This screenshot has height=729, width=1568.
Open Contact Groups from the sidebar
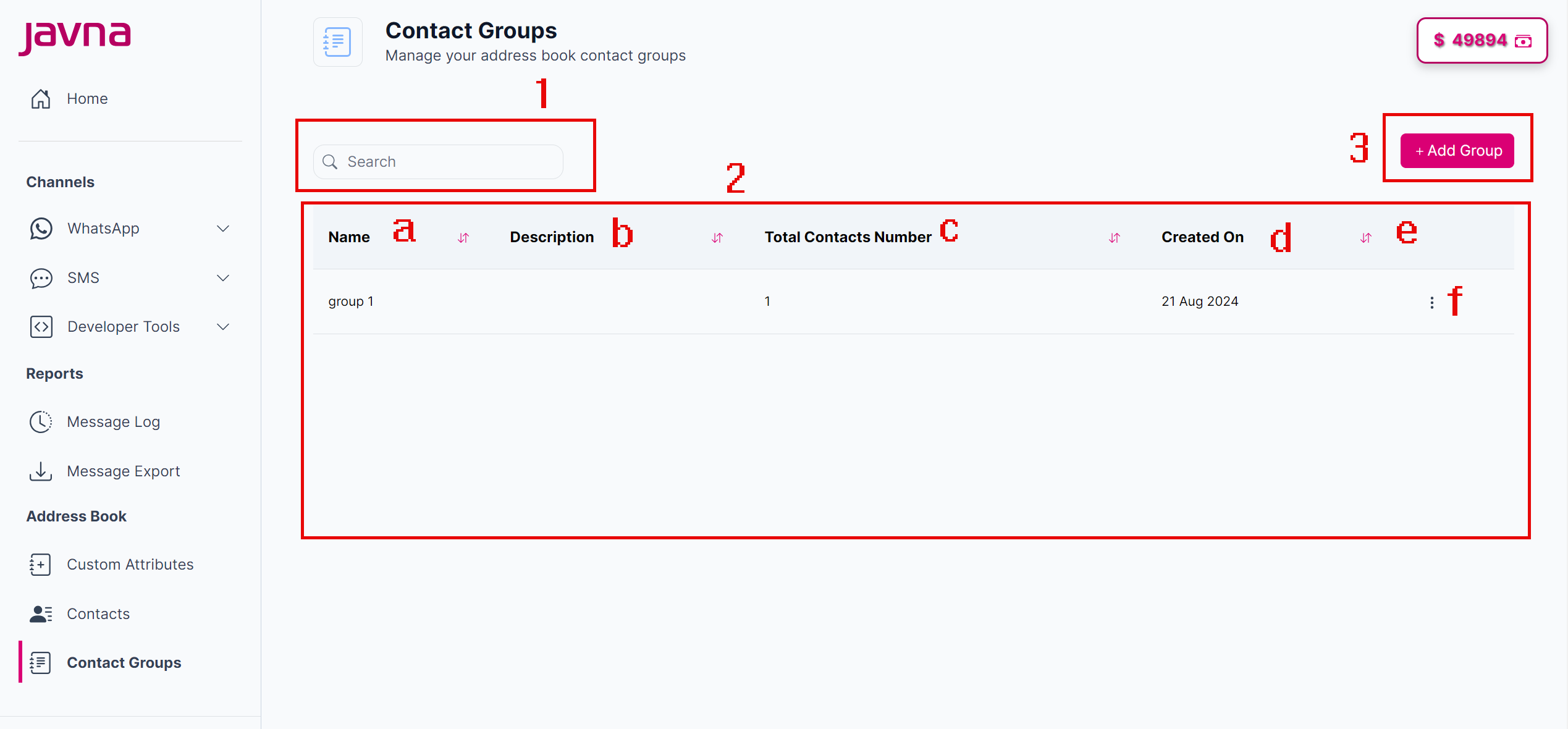124,662
